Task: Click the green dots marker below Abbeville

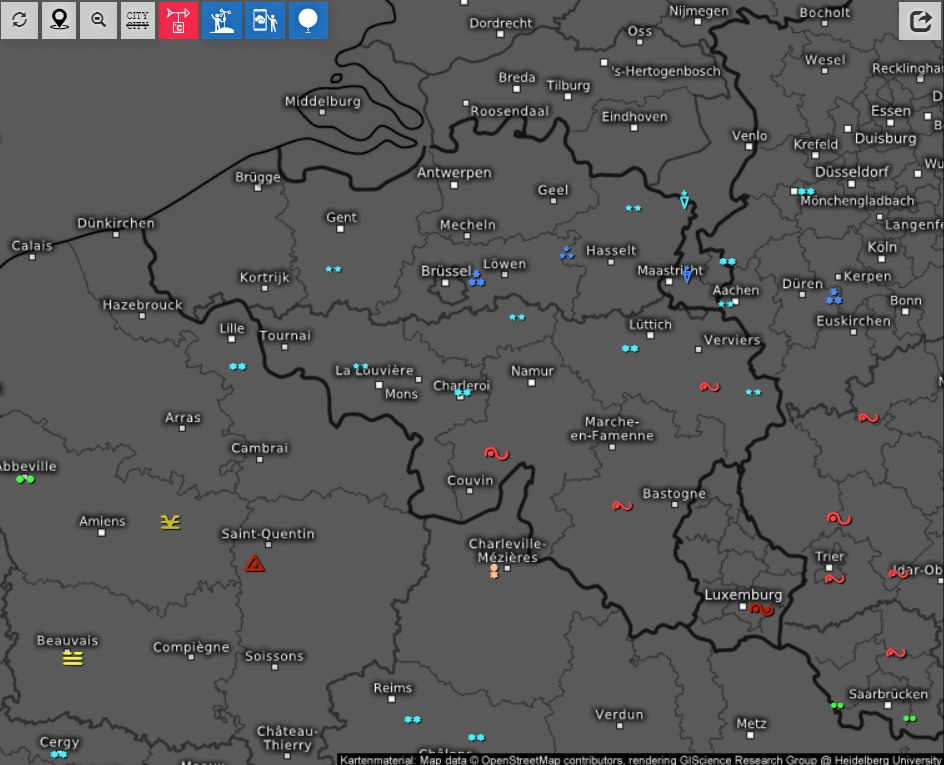Action: click(x=26, y=480)
